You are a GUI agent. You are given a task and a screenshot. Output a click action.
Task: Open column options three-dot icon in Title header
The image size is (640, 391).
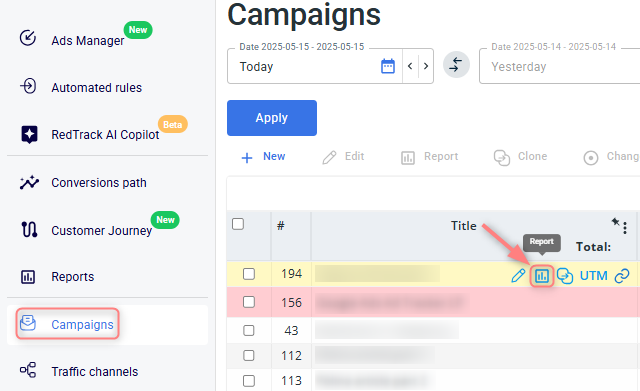click(x=625, y=228)
